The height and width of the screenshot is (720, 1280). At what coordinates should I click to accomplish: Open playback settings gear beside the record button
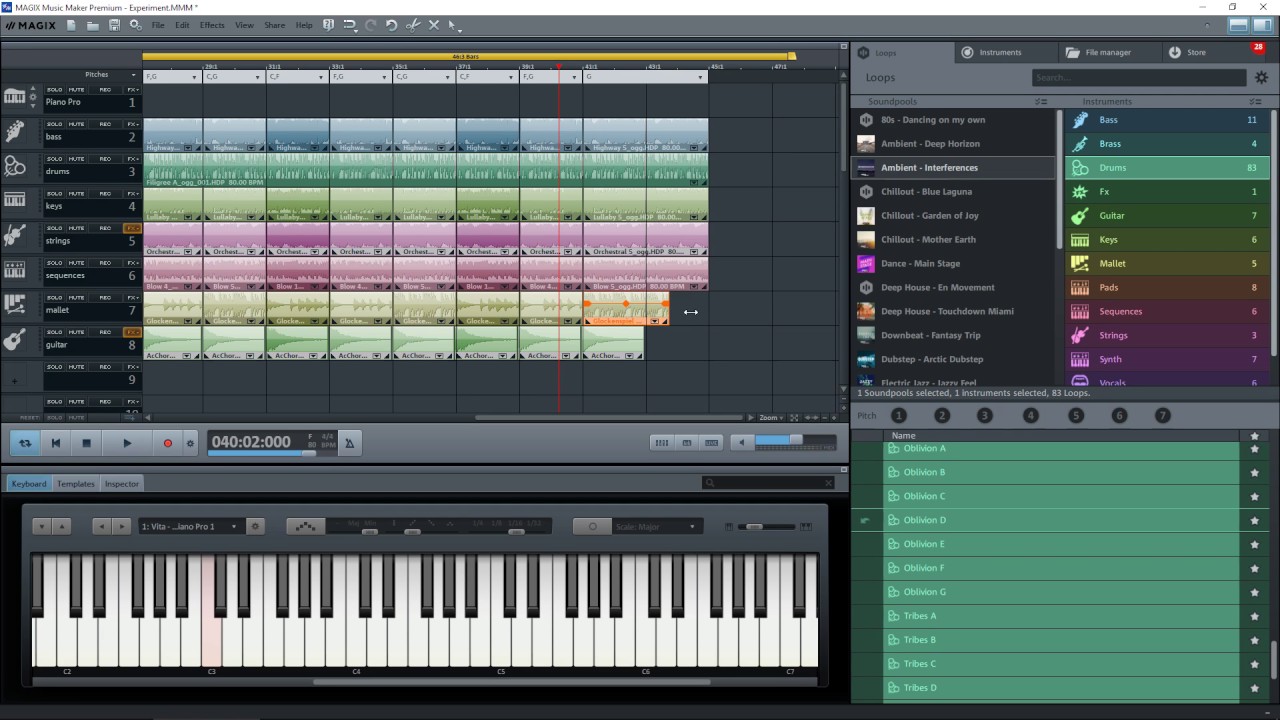click(190, 443)
